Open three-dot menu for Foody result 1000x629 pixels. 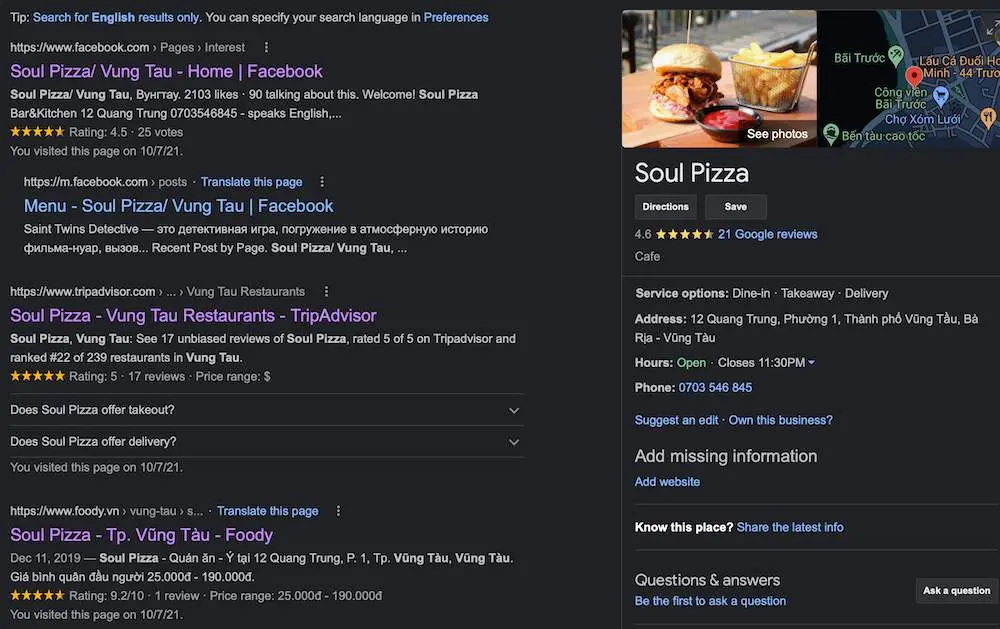click(338, 511)
